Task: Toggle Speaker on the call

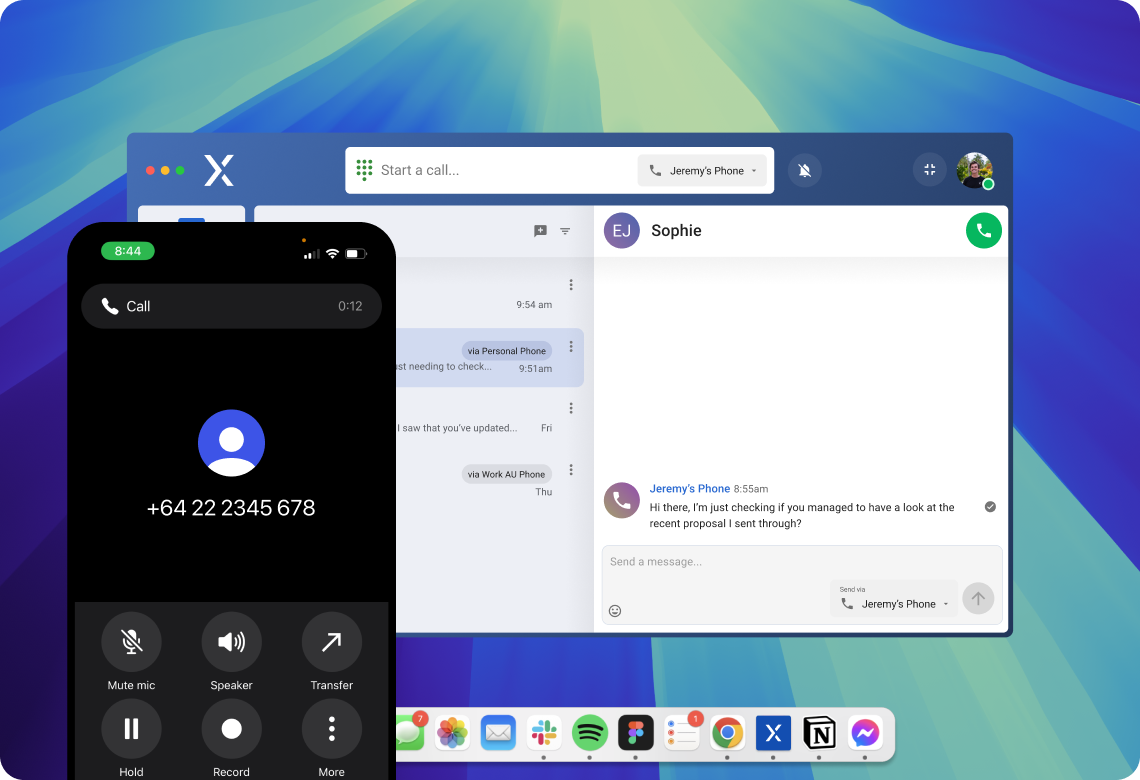Action: (x=231, y=642)
